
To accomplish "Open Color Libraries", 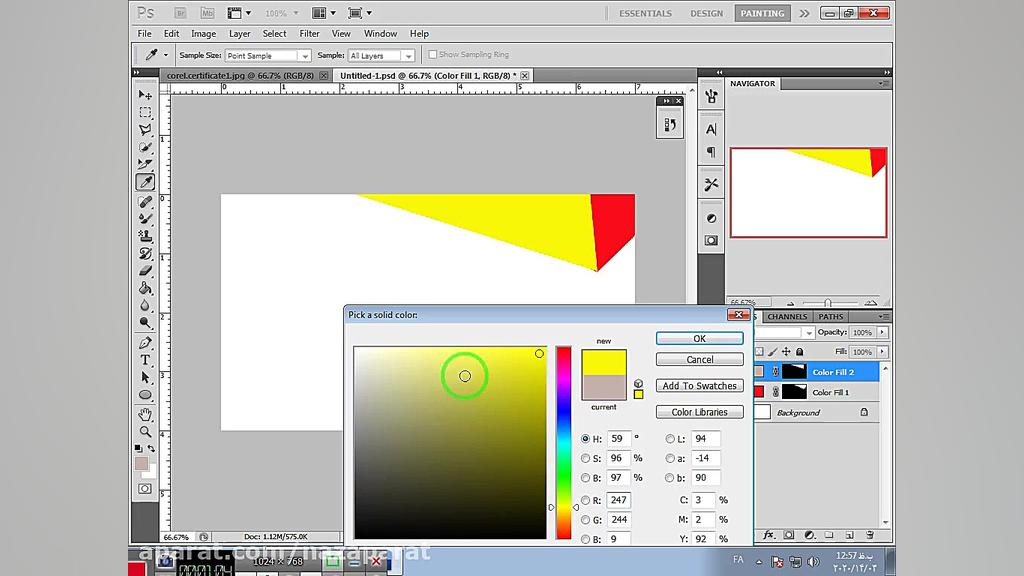I will (x=699, y=412).
